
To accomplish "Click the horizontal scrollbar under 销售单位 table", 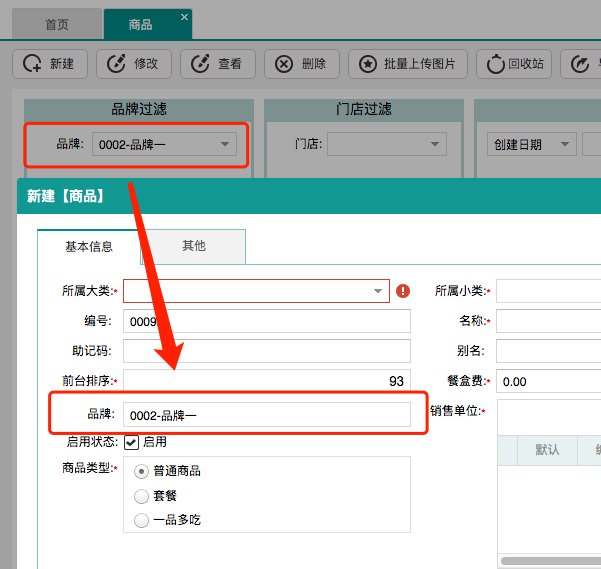I will pyautogui.click(x=550, y=561).
